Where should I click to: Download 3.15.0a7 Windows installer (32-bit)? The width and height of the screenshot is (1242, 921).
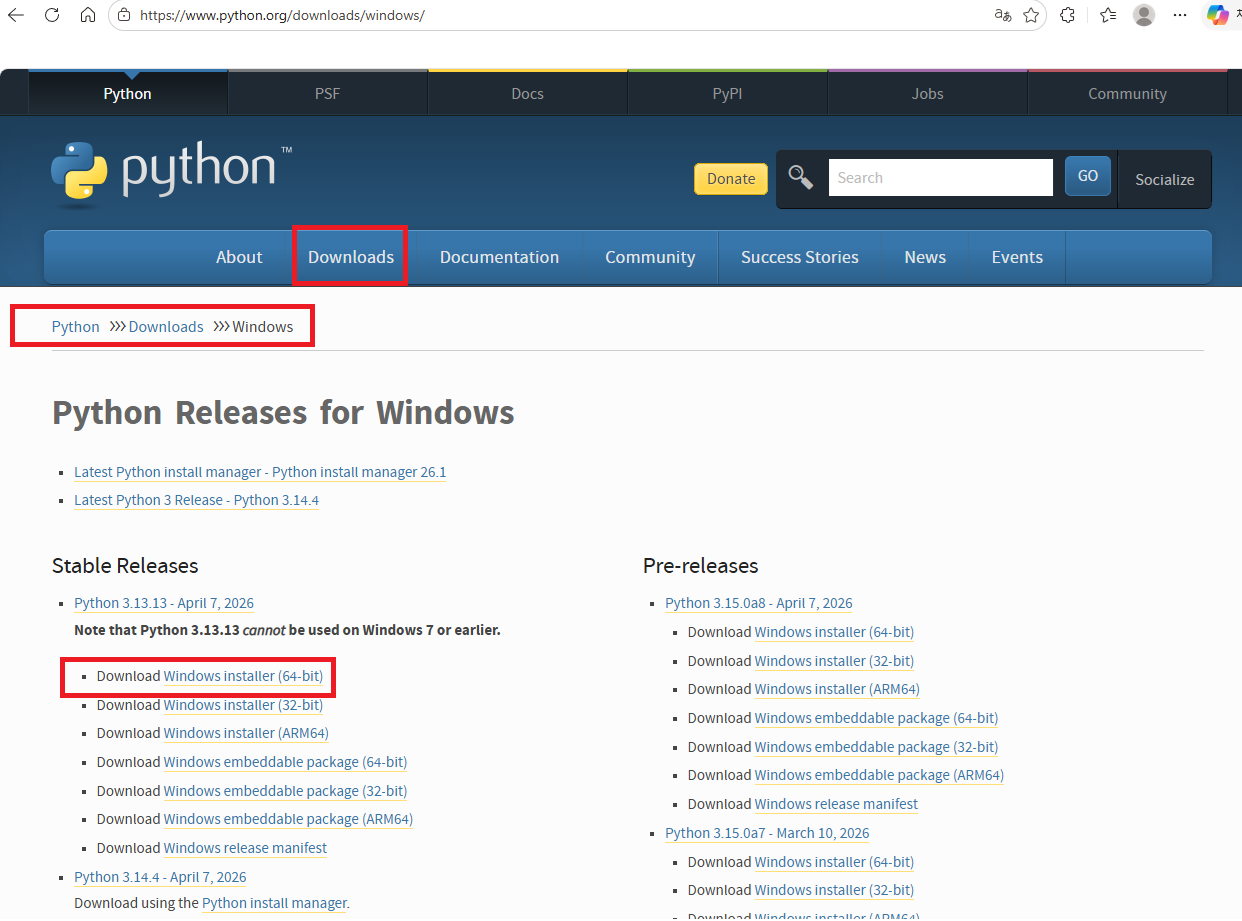point(834,890)
